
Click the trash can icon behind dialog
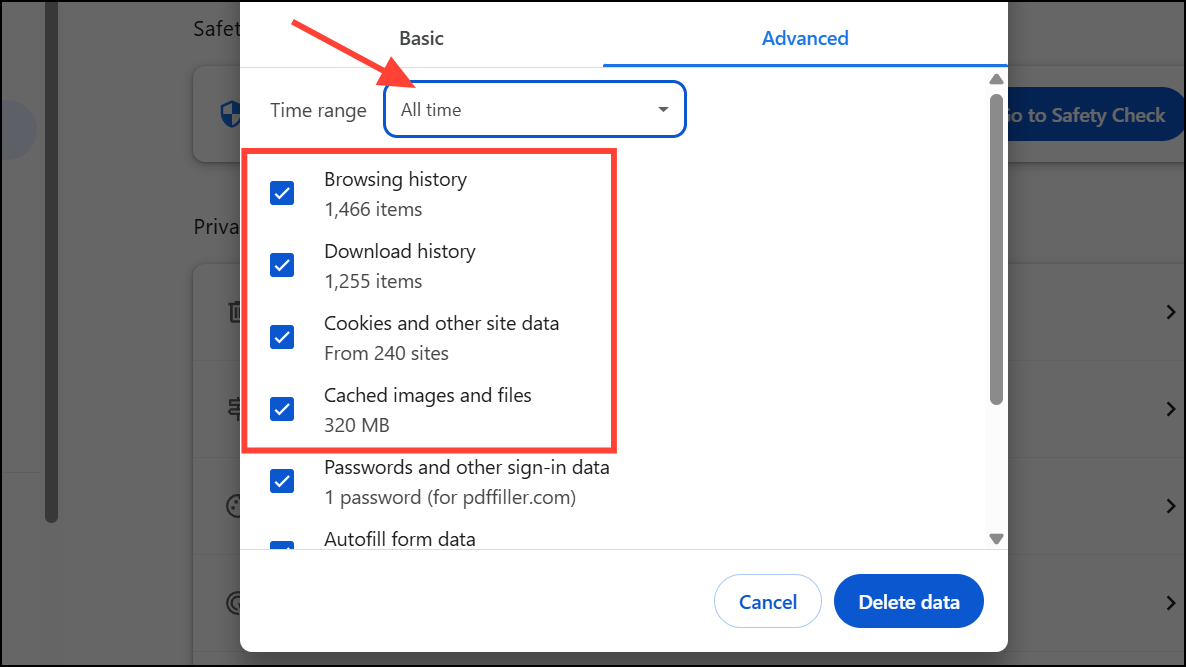231,312
